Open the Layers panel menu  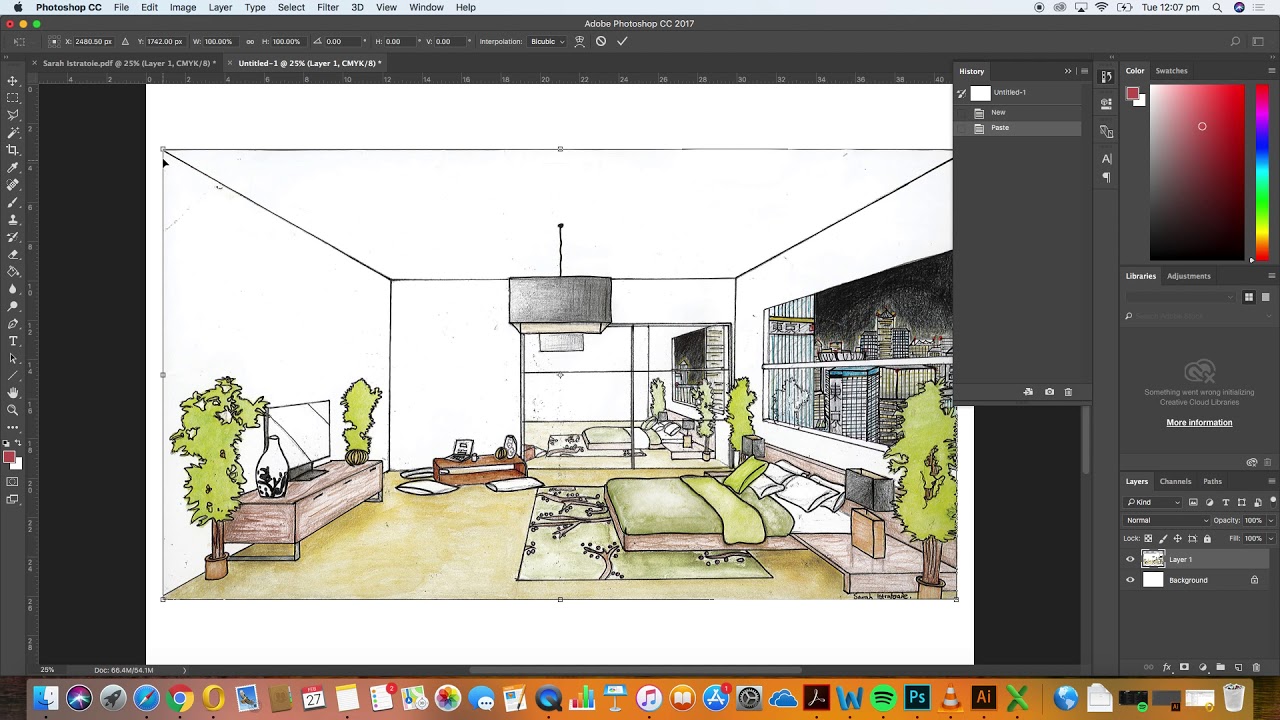coord(1271,481)
